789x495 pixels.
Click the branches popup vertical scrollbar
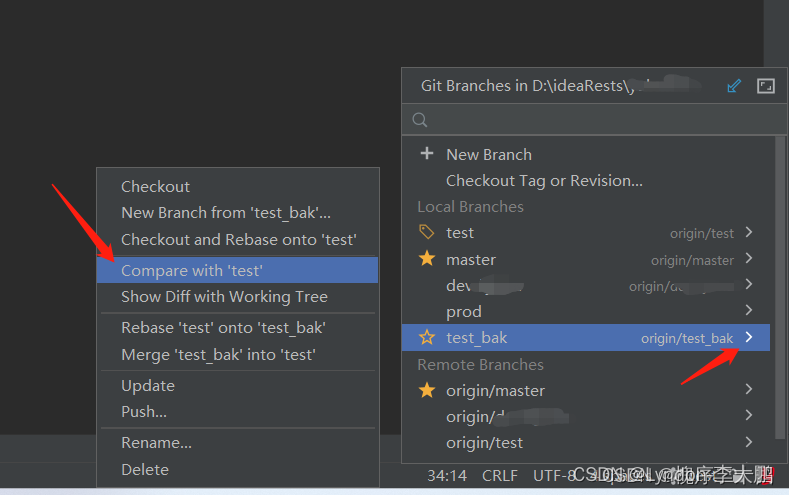[x=780, y=282]
